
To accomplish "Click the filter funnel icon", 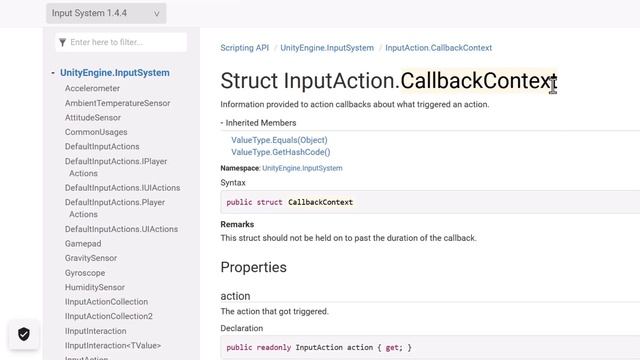I will [x=62, y=42].
